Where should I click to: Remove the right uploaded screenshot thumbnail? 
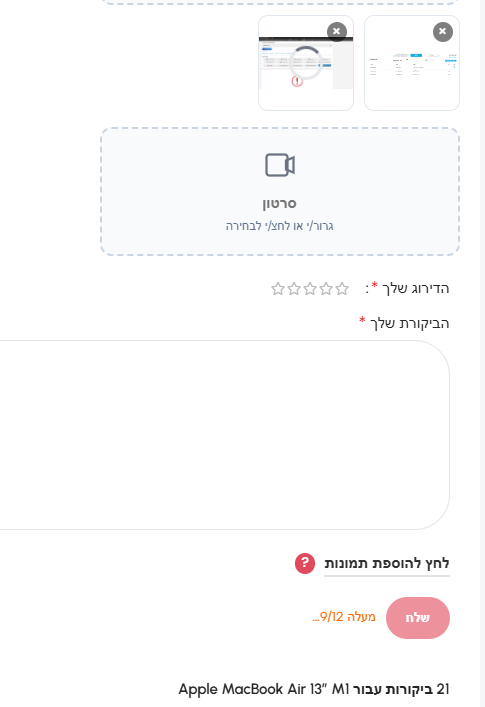point(443,32)
